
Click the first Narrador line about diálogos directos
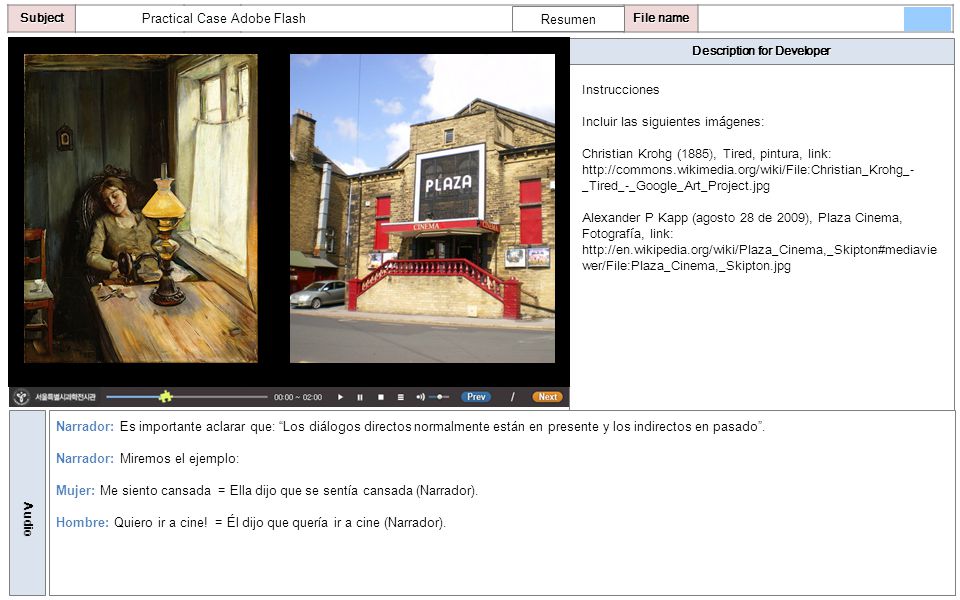click(410, 427)
